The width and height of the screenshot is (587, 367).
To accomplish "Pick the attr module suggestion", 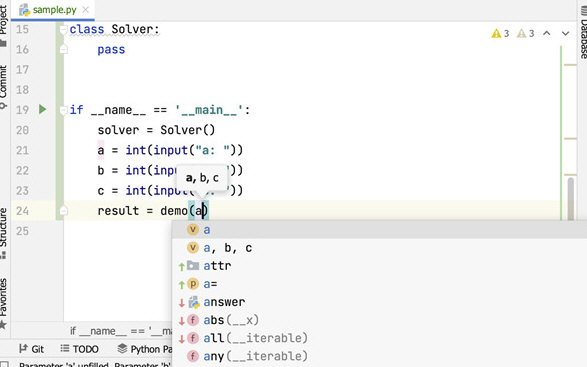I will pos(379,266).
